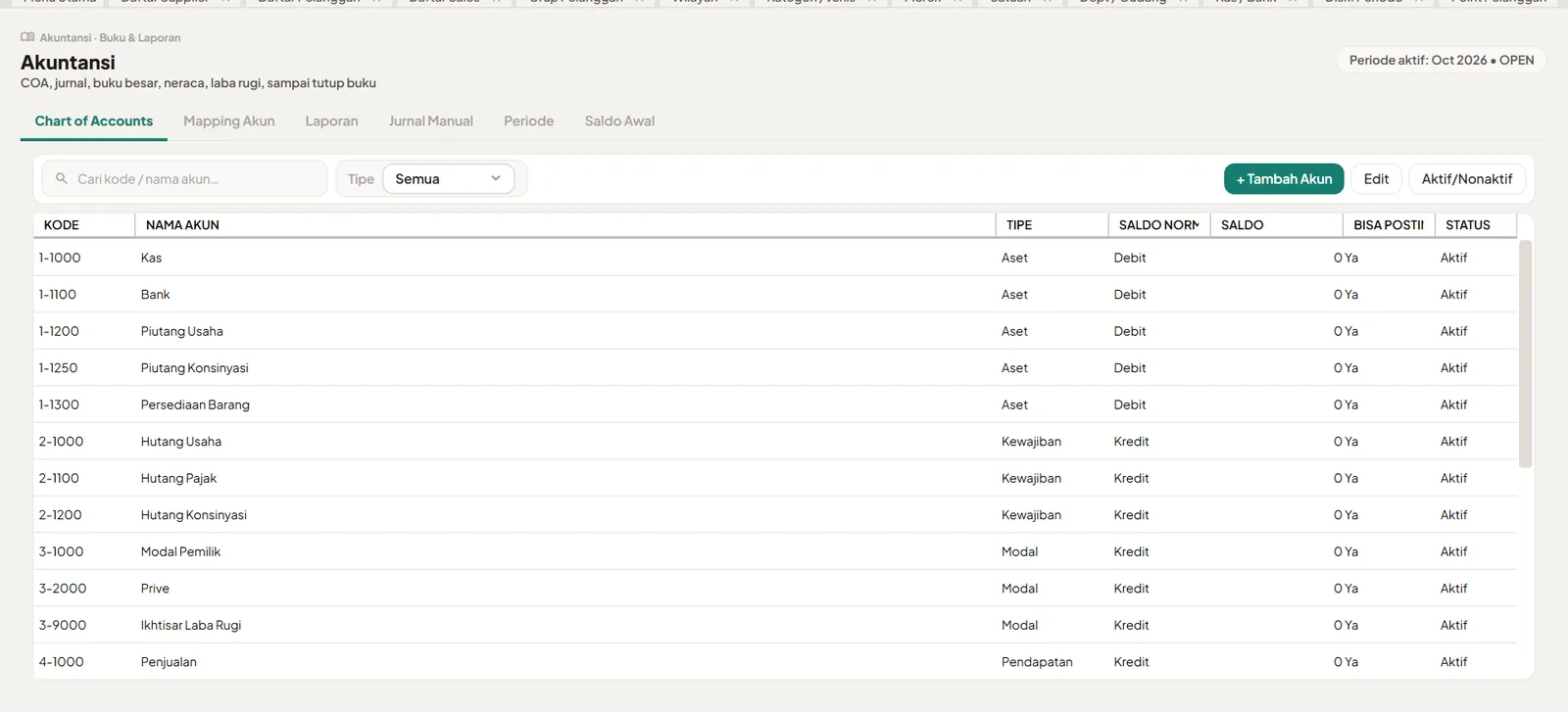Click the SALDO NORM column header
The width and height of the screenshot is (1568, 712).
1159,225
